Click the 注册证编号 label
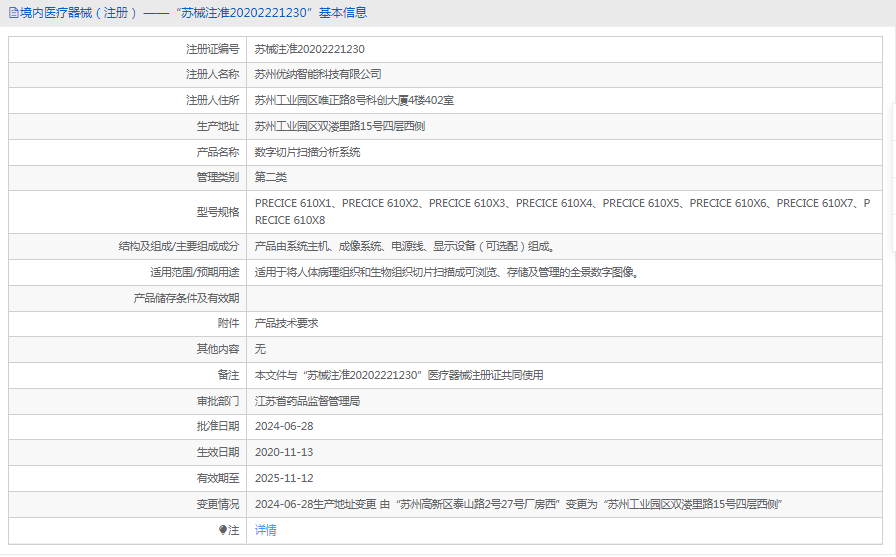Viewport: 896px width, 557px height. [213, 49]
